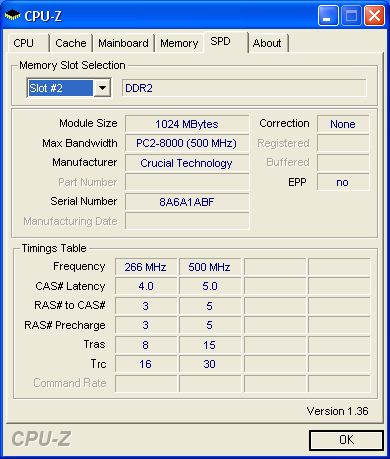Close the CPU-Z window
The width and height of the screenshot is (390, 459).
coord(374,16)
